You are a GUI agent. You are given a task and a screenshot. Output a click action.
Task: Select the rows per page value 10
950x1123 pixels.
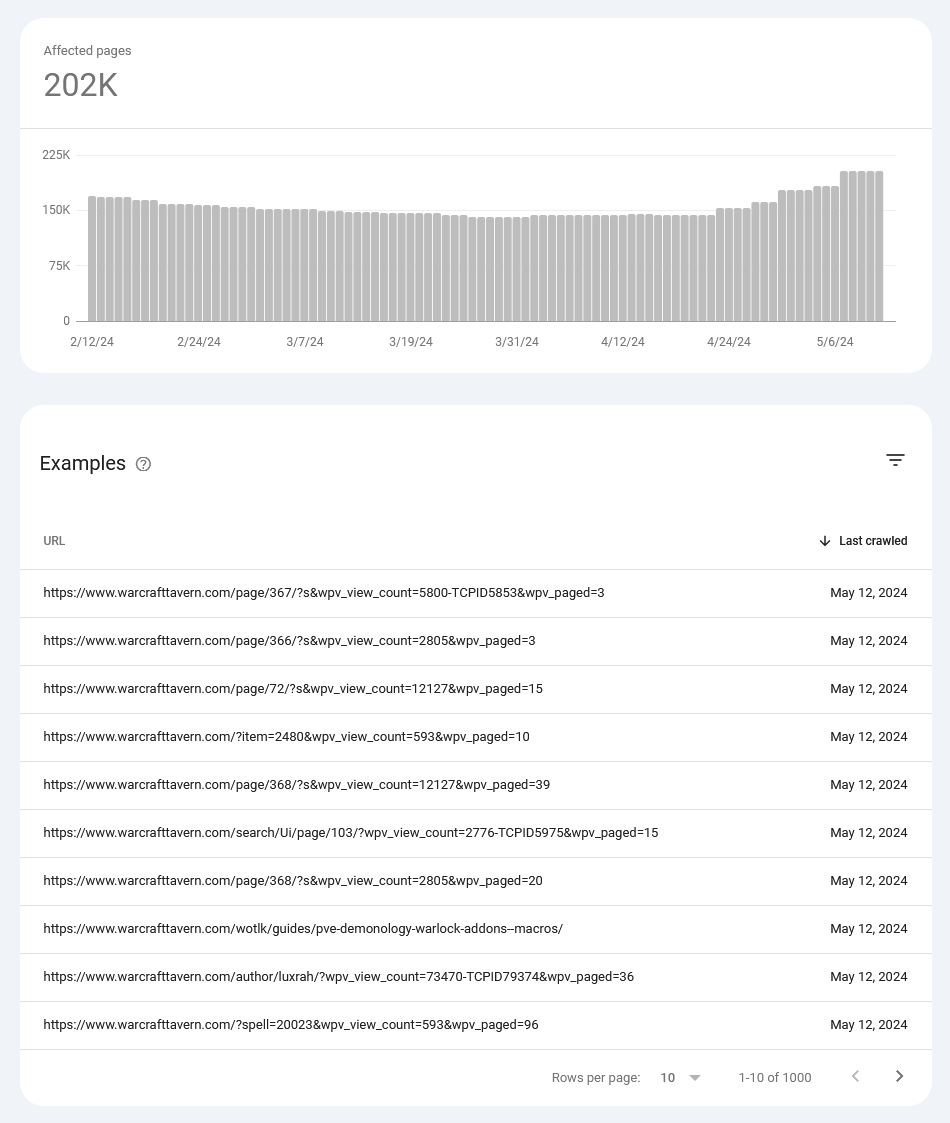(668, 1077)
